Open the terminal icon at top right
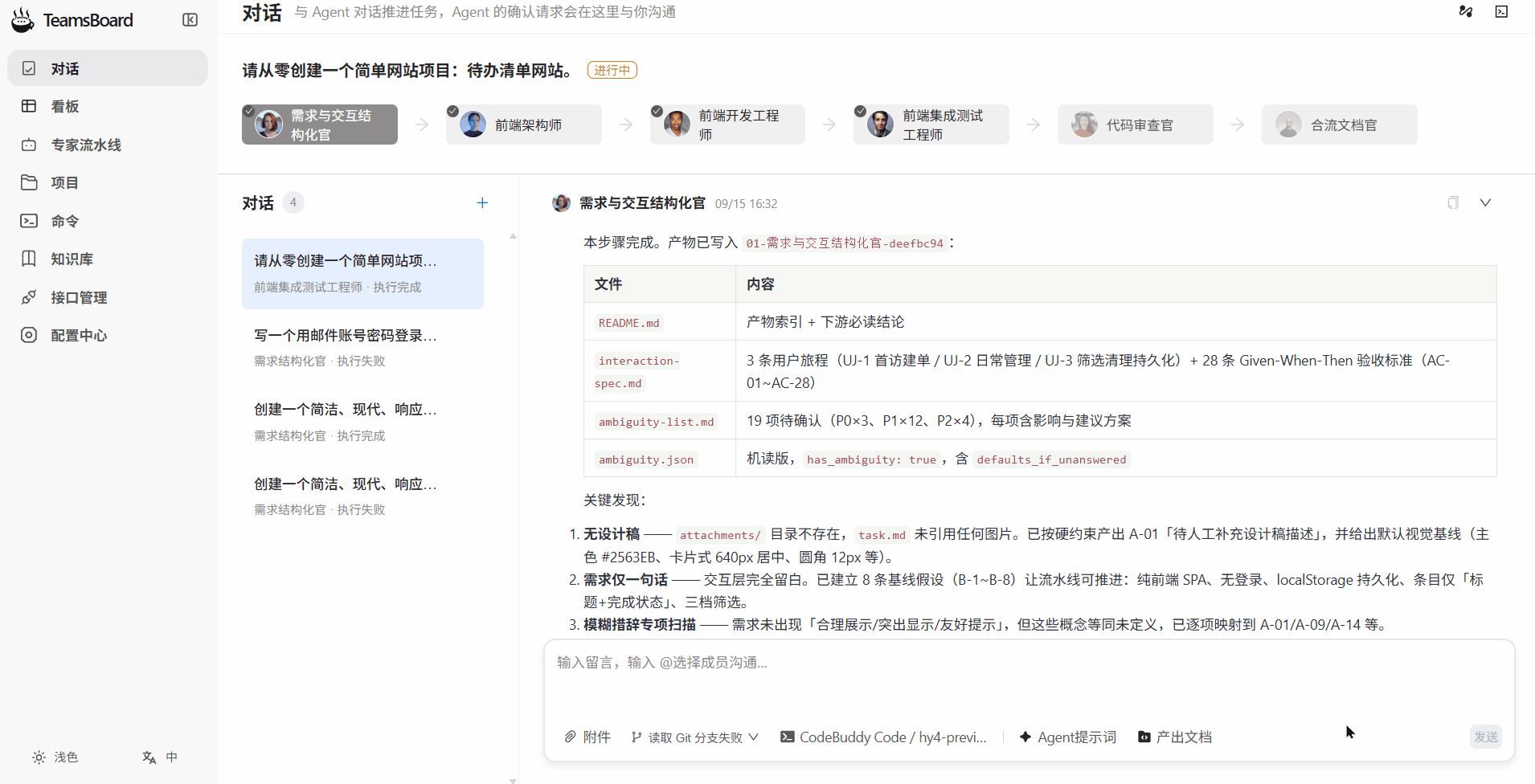This screenshot has width=1535, height=784. (1501, 11)
